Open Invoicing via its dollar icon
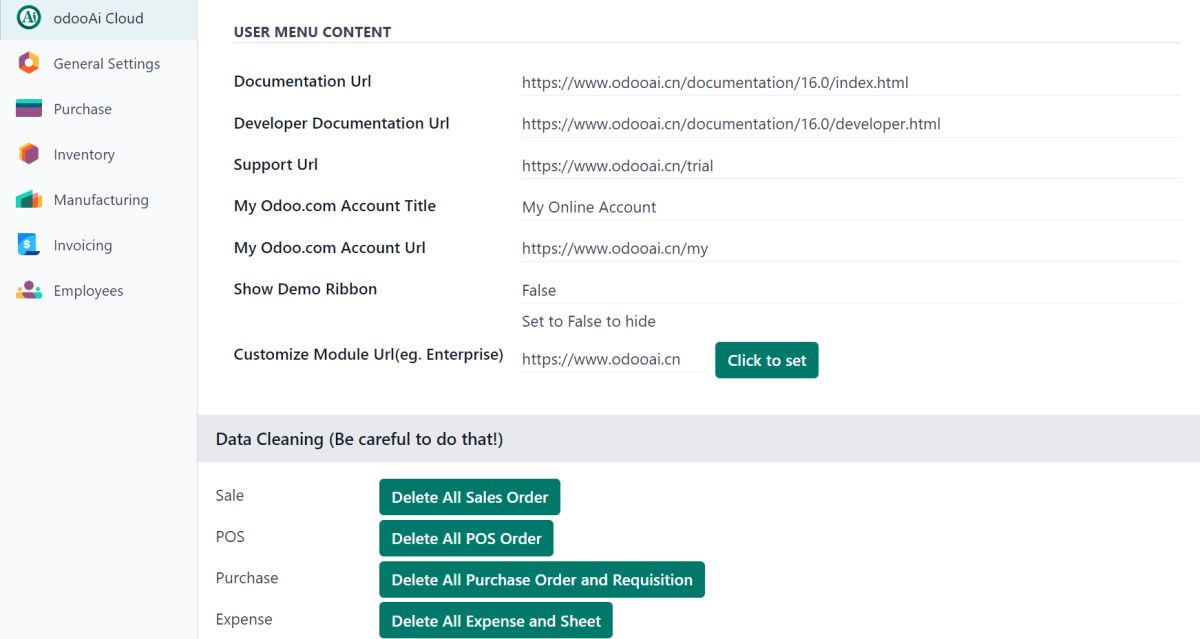The width and height of the screenshot is (1200, 639). [x=29, y=245]
